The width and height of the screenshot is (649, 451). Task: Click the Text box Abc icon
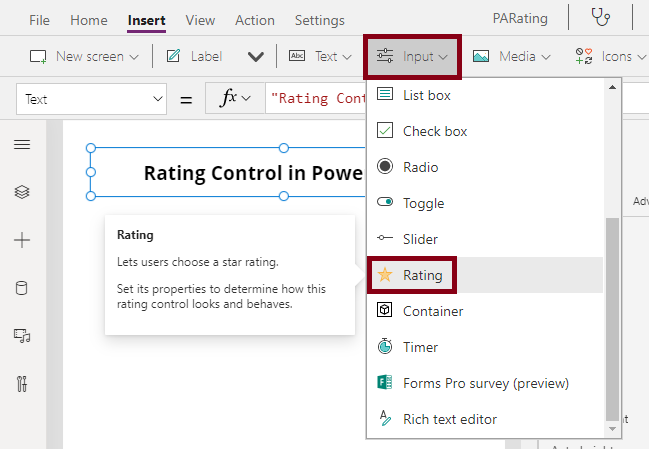pos(297,55)
